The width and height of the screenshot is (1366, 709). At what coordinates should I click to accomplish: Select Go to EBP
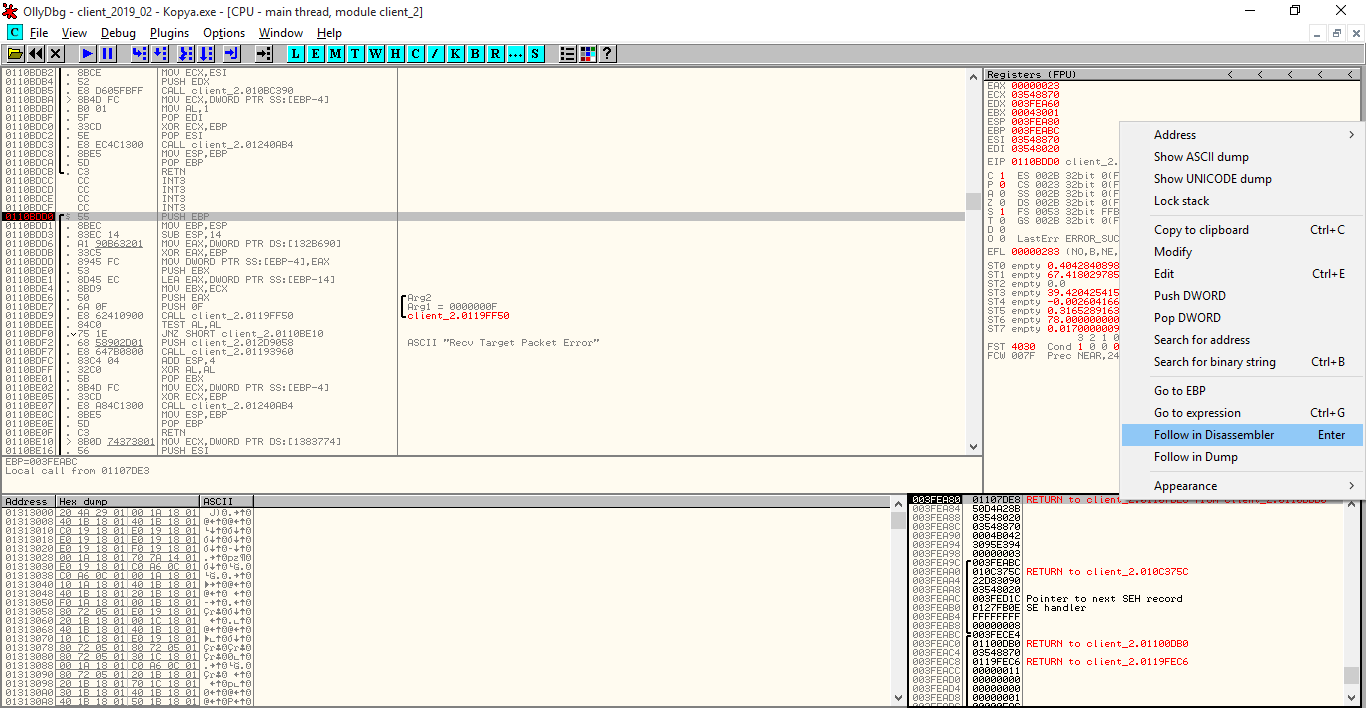point(1241,391)
